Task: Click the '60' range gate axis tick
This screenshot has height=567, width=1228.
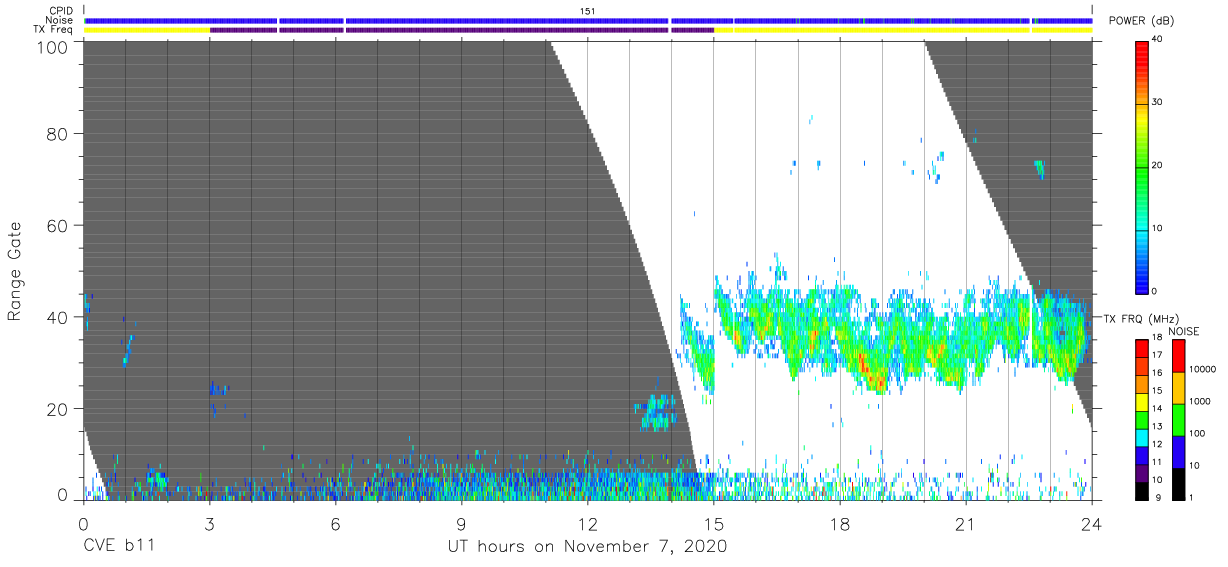Action: [x=57, y=225]
